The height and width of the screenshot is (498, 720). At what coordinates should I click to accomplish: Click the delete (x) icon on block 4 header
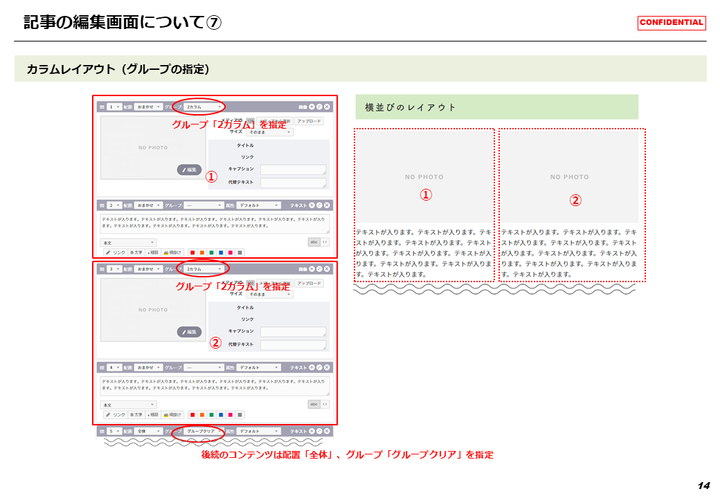[327, 367]
